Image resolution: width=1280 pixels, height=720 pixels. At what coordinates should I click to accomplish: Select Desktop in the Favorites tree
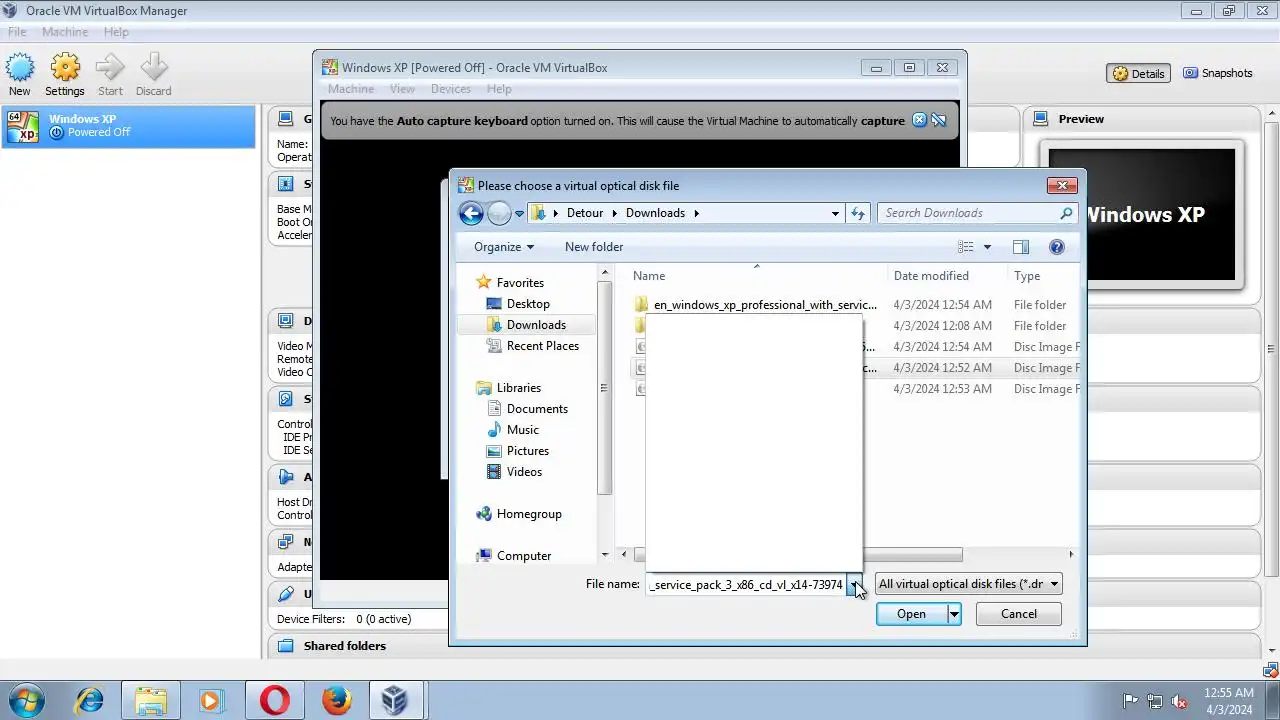click(x=528, y=304)
